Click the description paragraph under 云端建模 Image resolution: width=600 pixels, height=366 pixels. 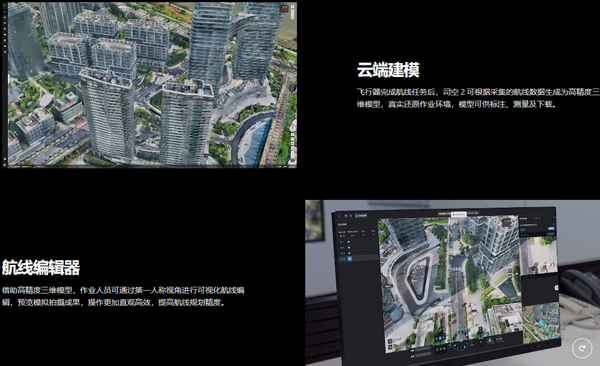pyautogui.click(x=478, y=98)
